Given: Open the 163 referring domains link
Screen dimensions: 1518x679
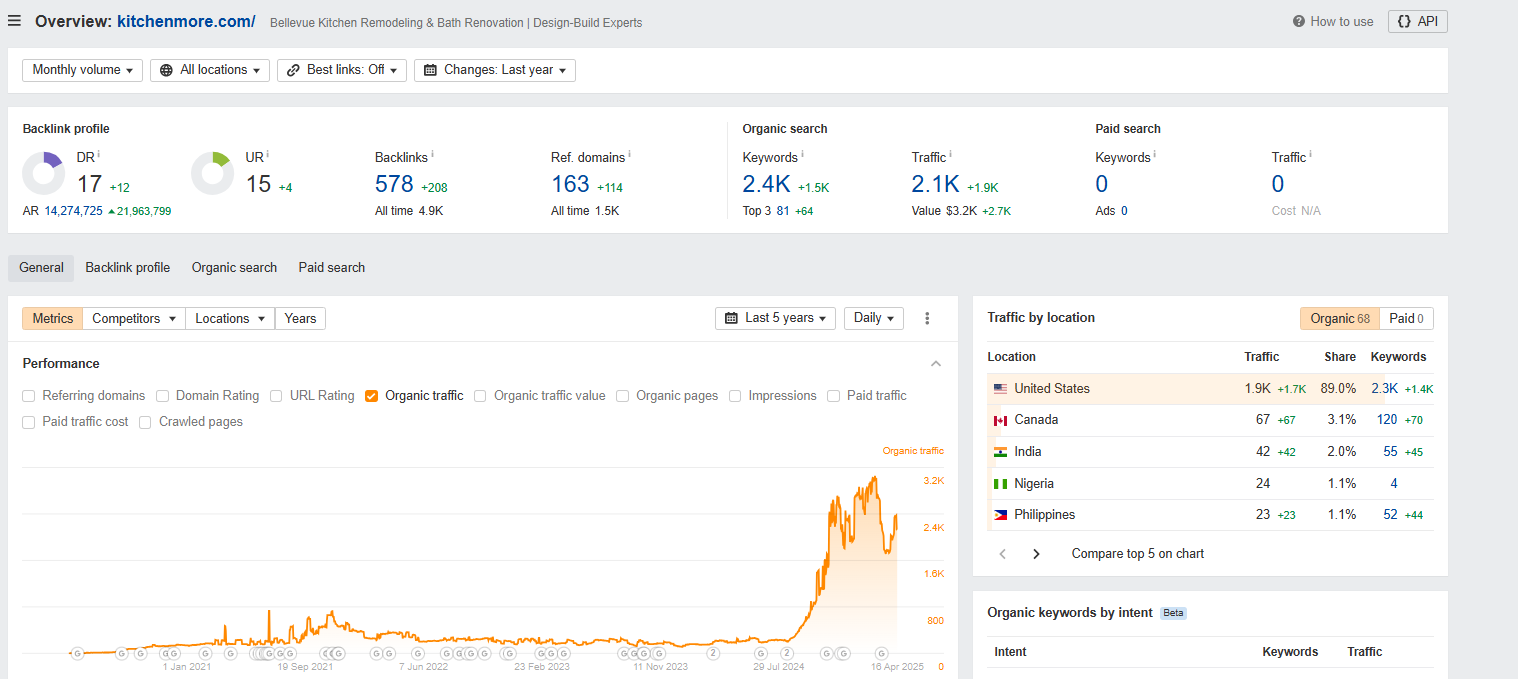Looking at the screenshot, I should tap(570, 184).
